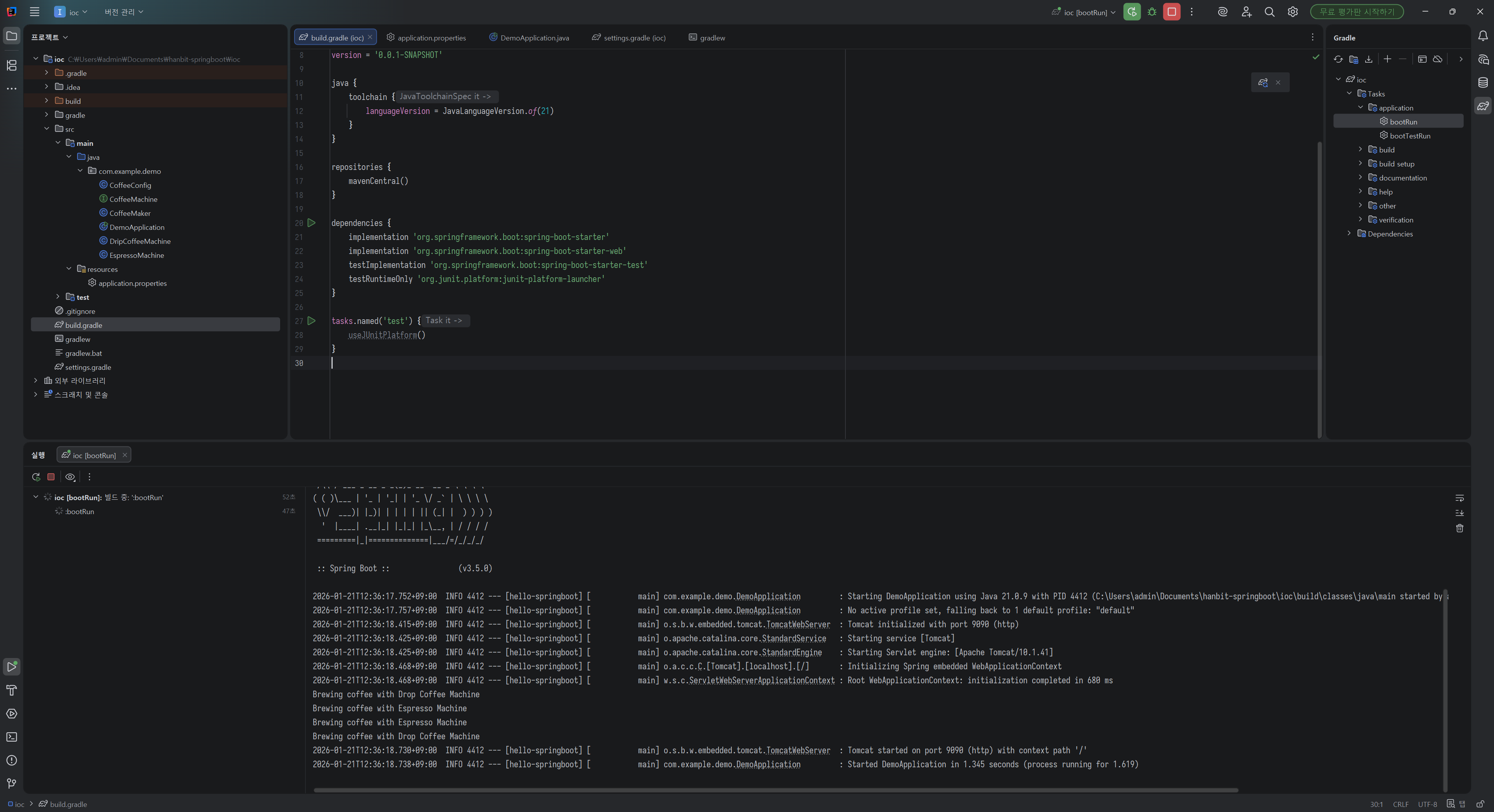The width and height of the screenshot is (1494, 812).
Task: Toggle Gradle offline mode
Action: (x=1437, y=59)
